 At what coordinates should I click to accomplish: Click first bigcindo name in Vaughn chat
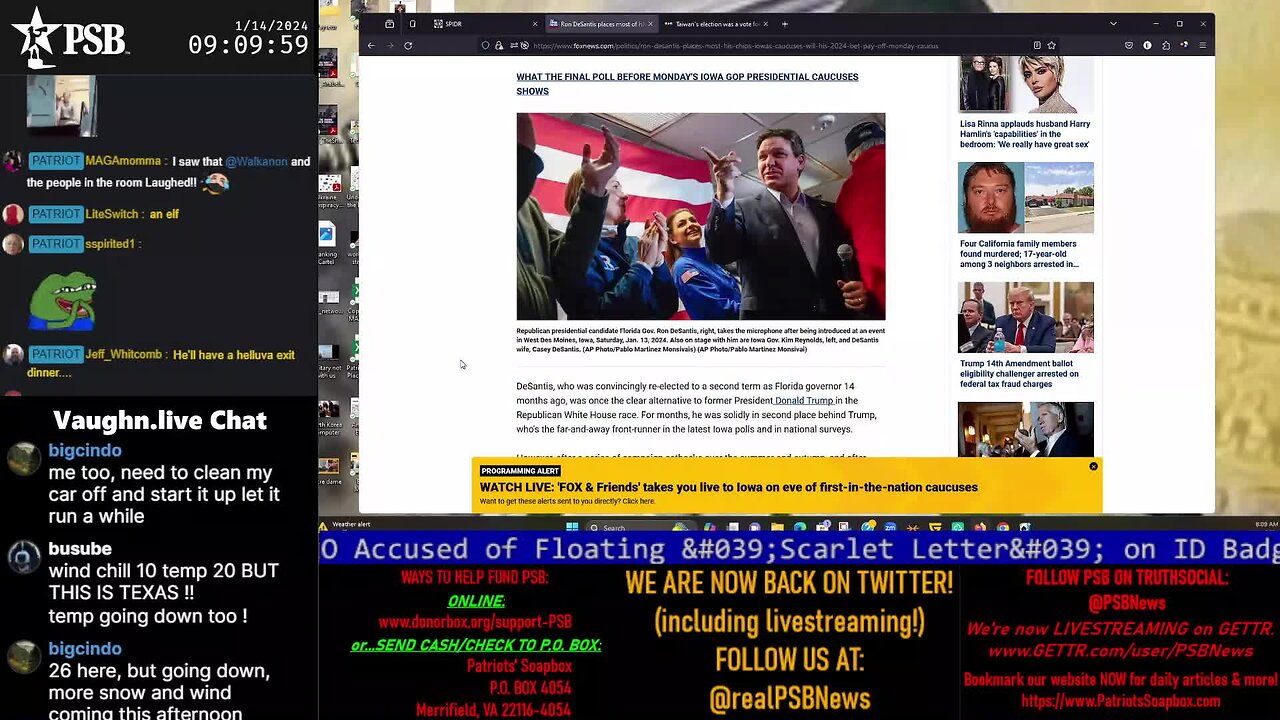[85, 451]
